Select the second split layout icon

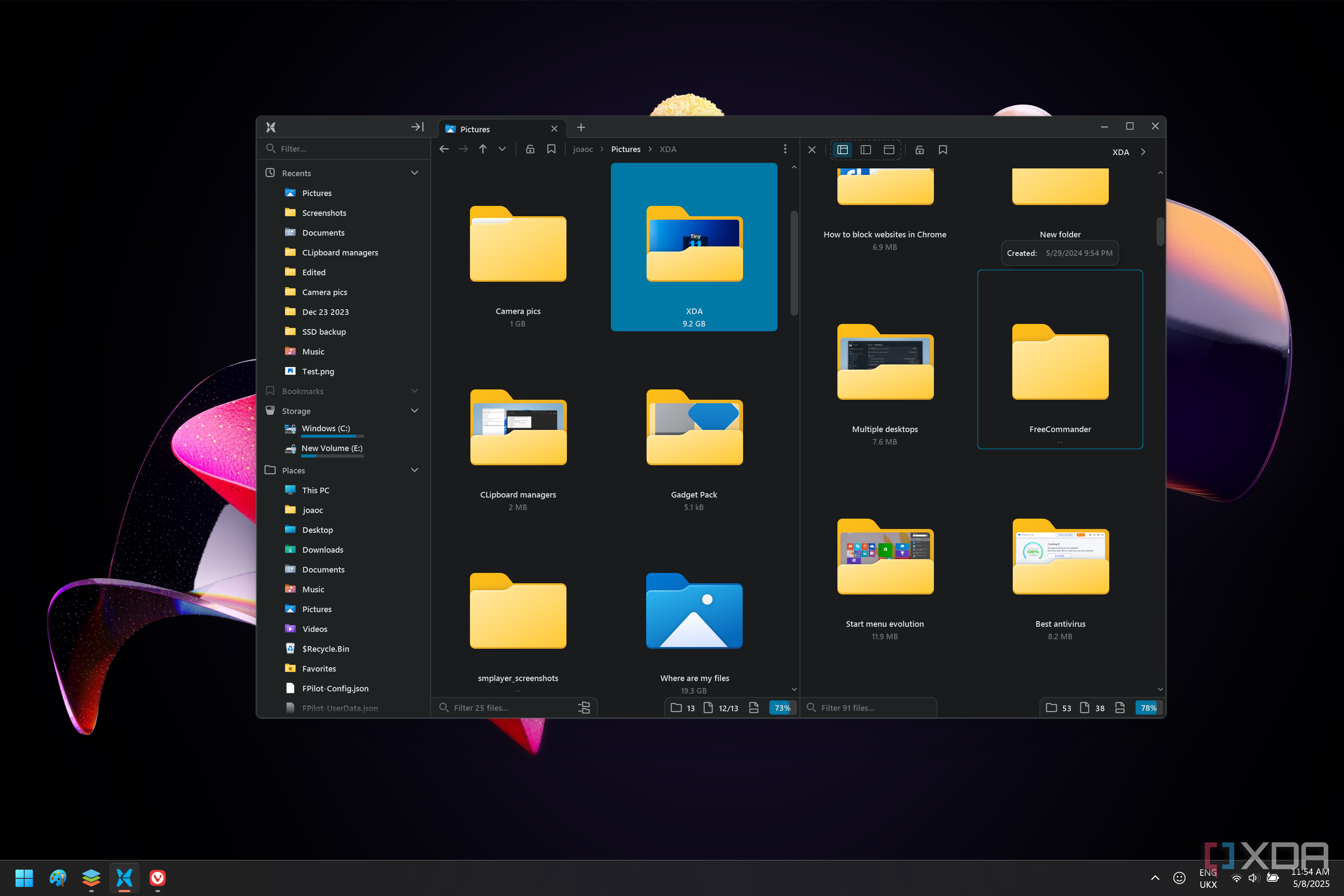[866, 150]
